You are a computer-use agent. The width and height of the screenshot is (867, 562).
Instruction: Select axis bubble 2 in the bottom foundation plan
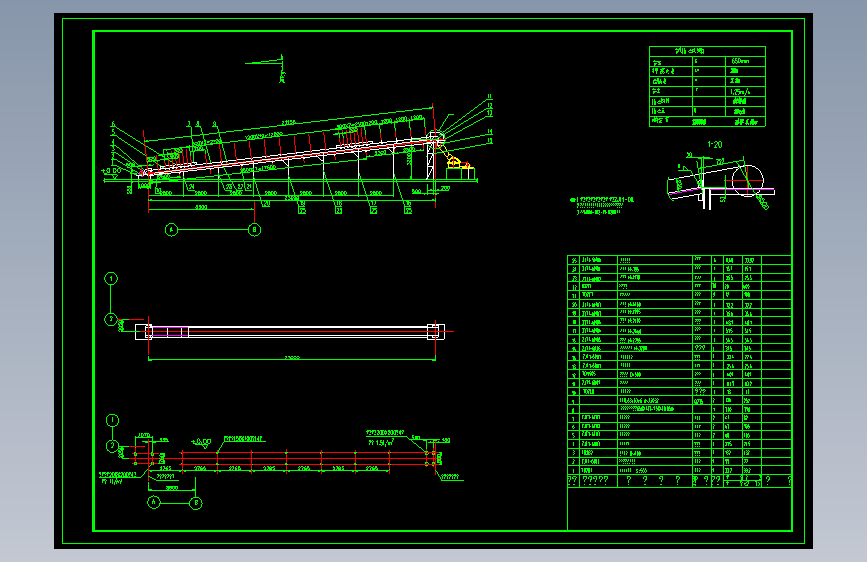[x=112, y=446]
